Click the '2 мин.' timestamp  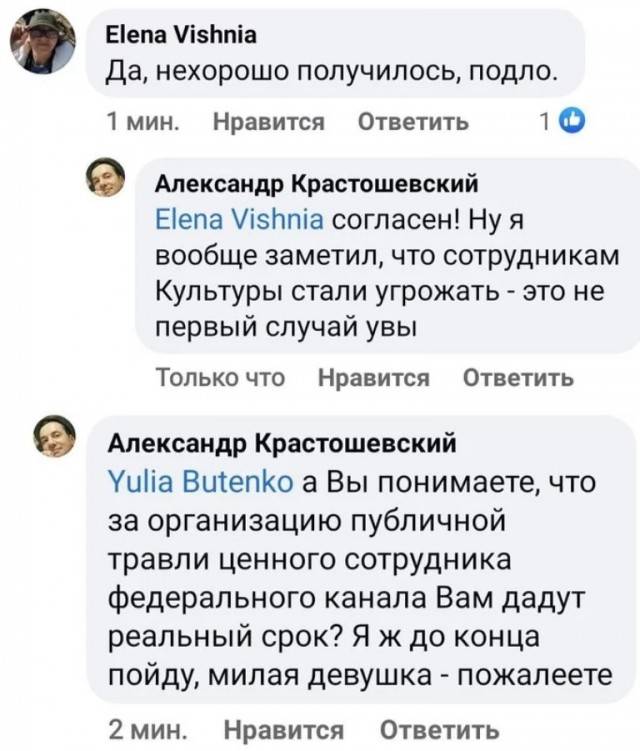148,730
